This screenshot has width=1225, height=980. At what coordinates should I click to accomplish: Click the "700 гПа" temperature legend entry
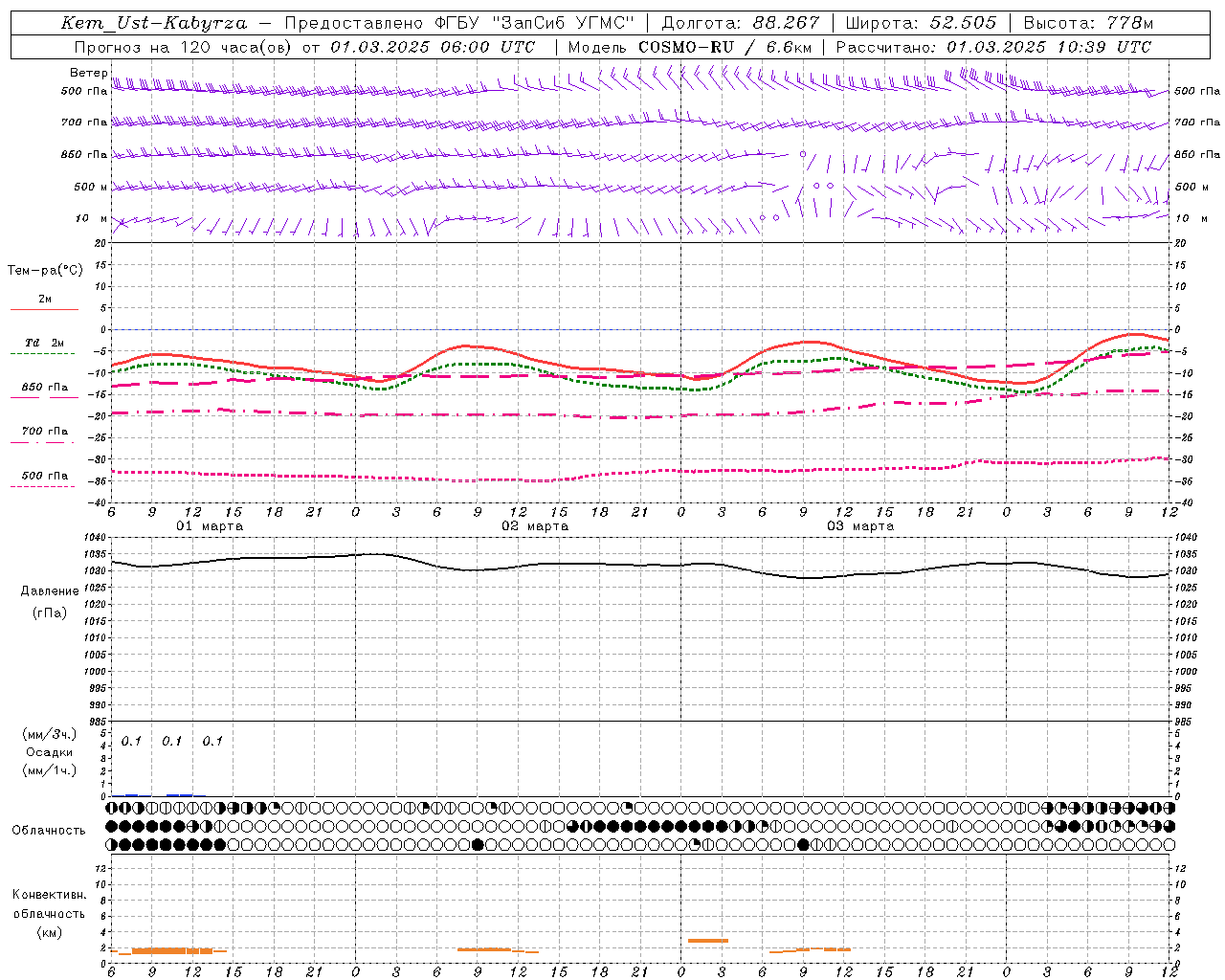pyautogui.click(x=45, y=432)
